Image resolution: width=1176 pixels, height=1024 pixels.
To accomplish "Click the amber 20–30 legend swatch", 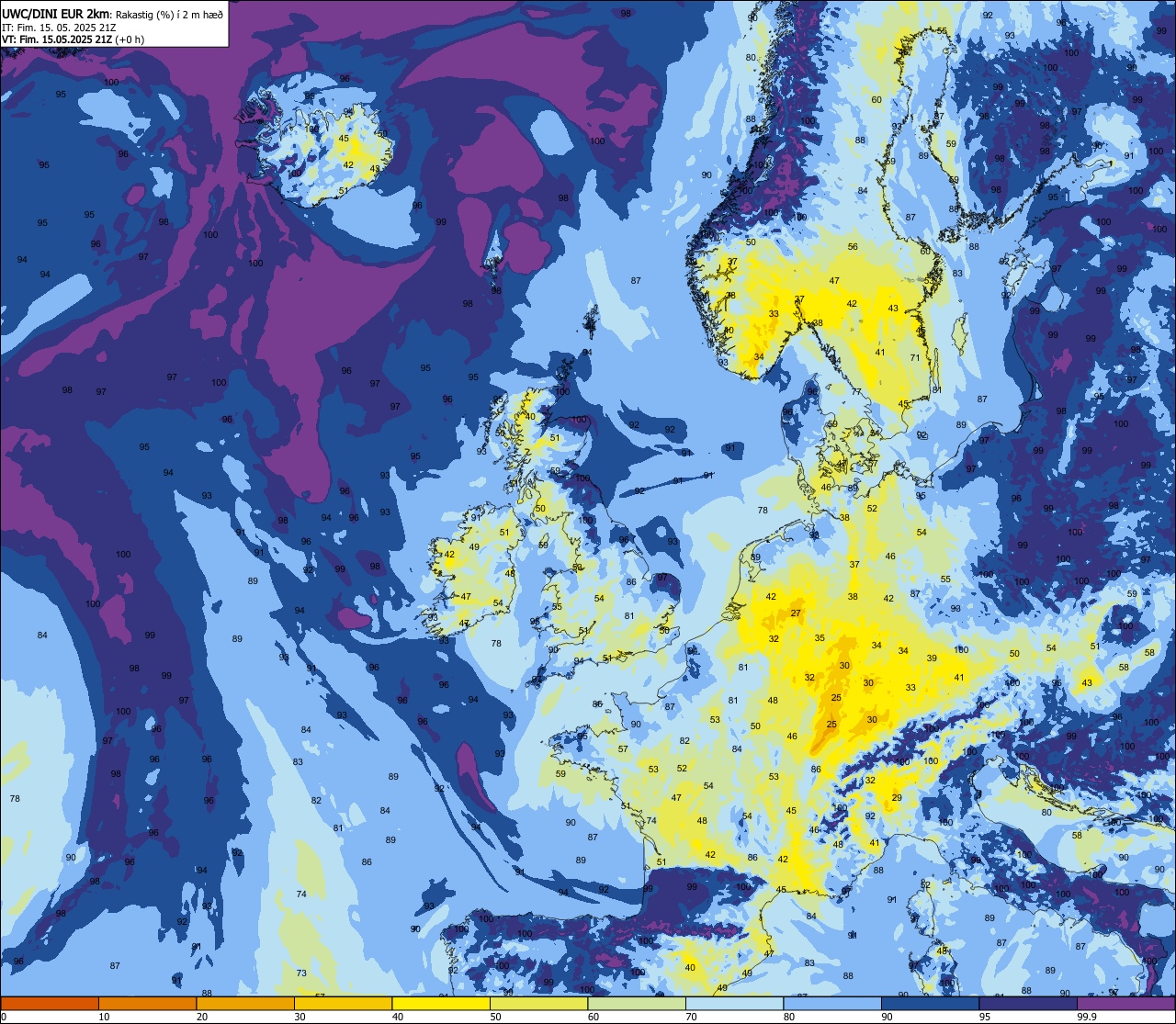I will click(245, 1003).
